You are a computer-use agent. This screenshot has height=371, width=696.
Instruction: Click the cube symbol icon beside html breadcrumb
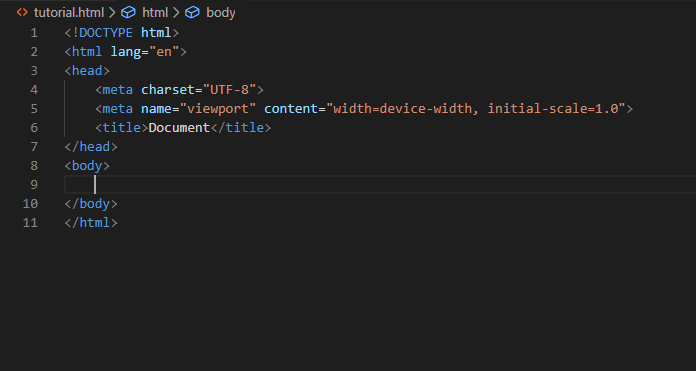(x=128, y=12)
